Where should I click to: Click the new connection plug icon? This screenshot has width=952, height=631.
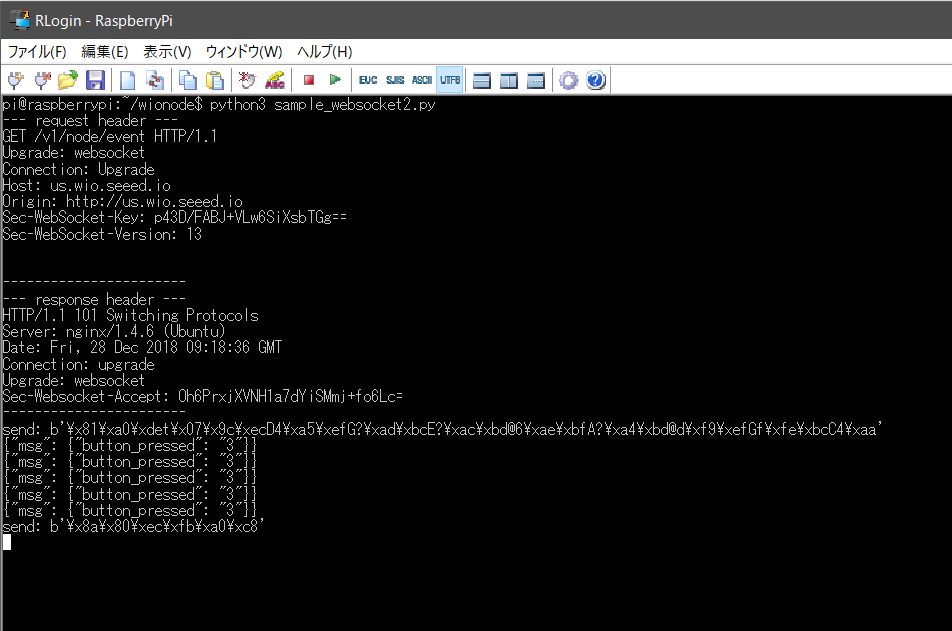[16, 80]
